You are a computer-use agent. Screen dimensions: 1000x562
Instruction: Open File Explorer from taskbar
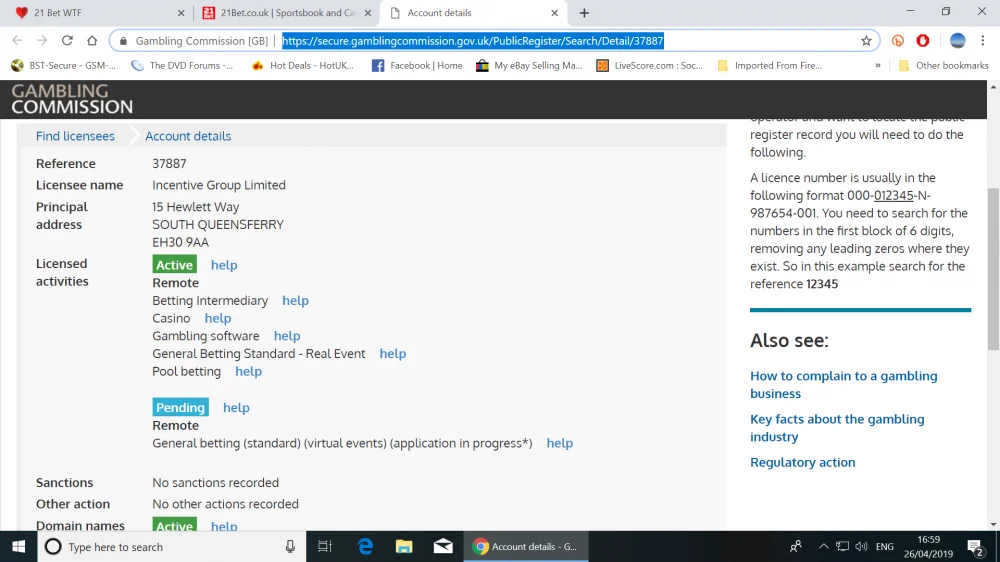(404, 547)
